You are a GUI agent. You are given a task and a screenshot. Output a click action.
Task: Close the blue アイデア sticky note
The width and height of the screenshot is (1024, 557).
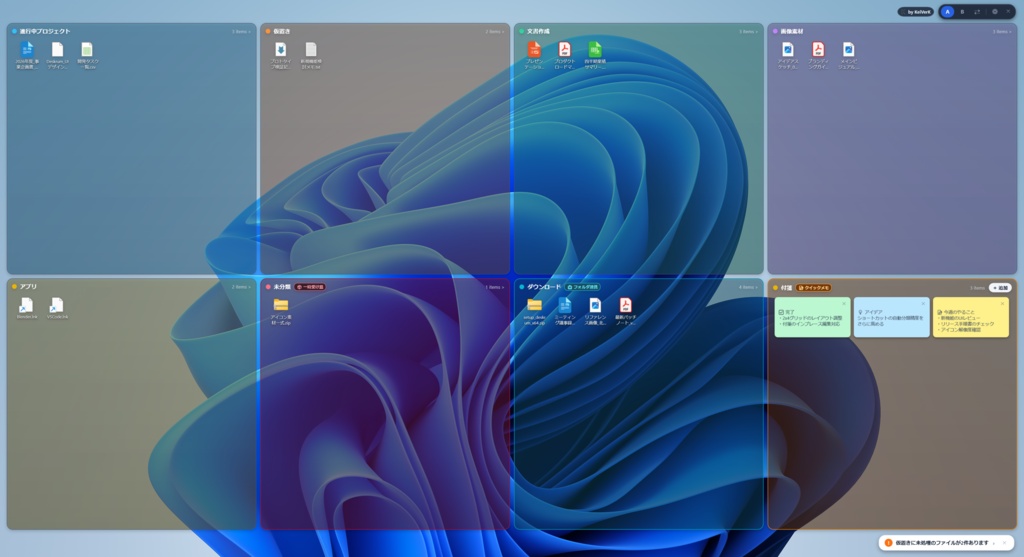[923, 304]
